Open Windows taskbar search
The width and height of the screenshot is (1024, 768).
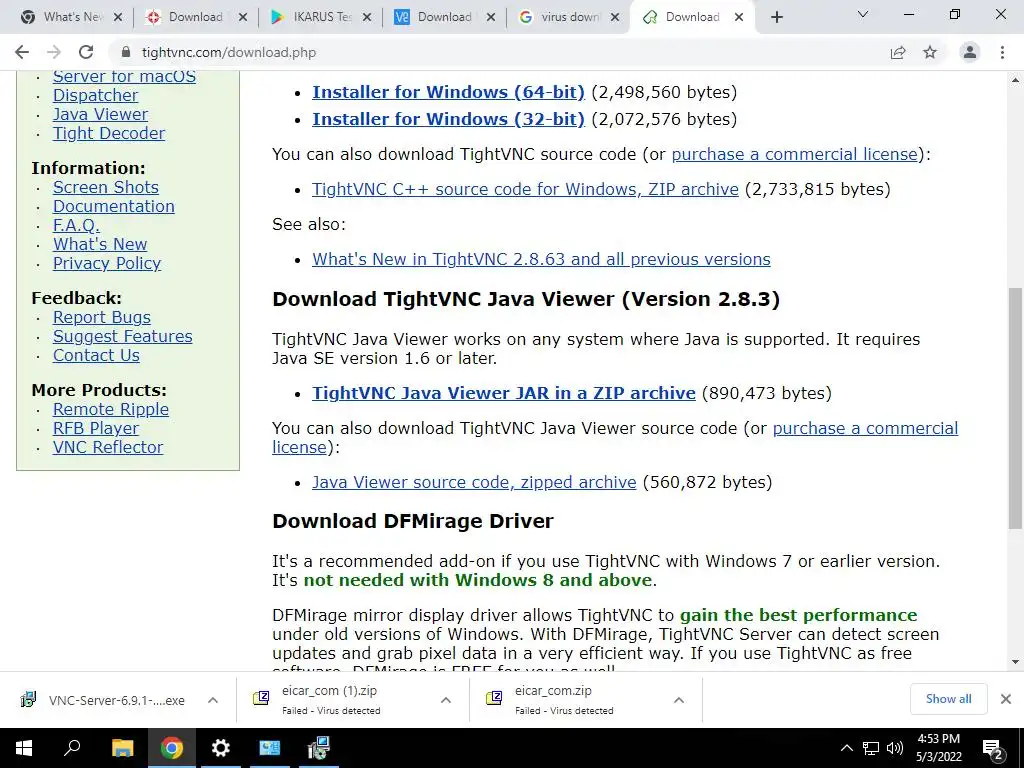click(x=72, y=748)
